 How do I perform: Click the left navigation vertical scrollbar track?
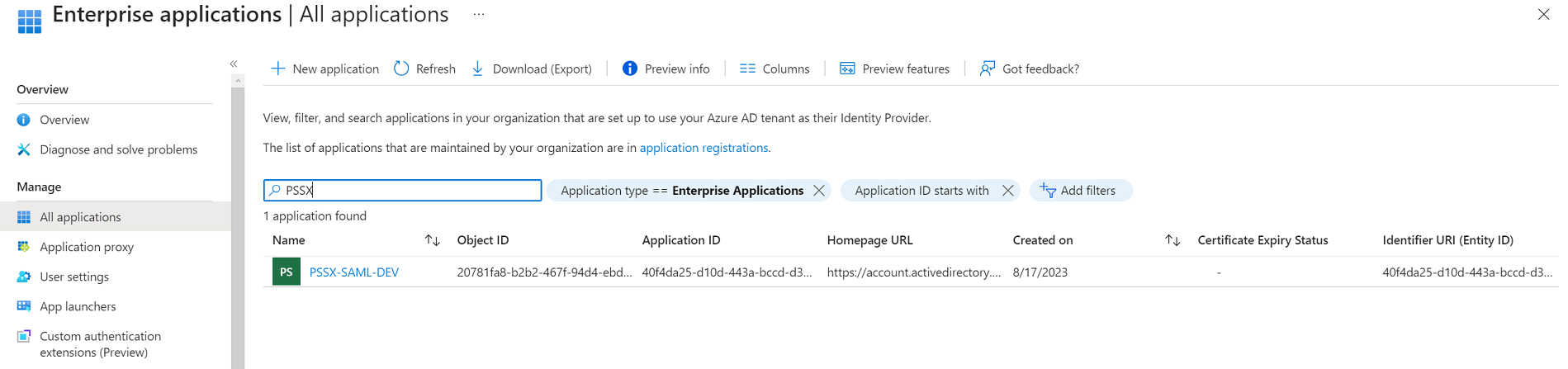pos(238,228)
